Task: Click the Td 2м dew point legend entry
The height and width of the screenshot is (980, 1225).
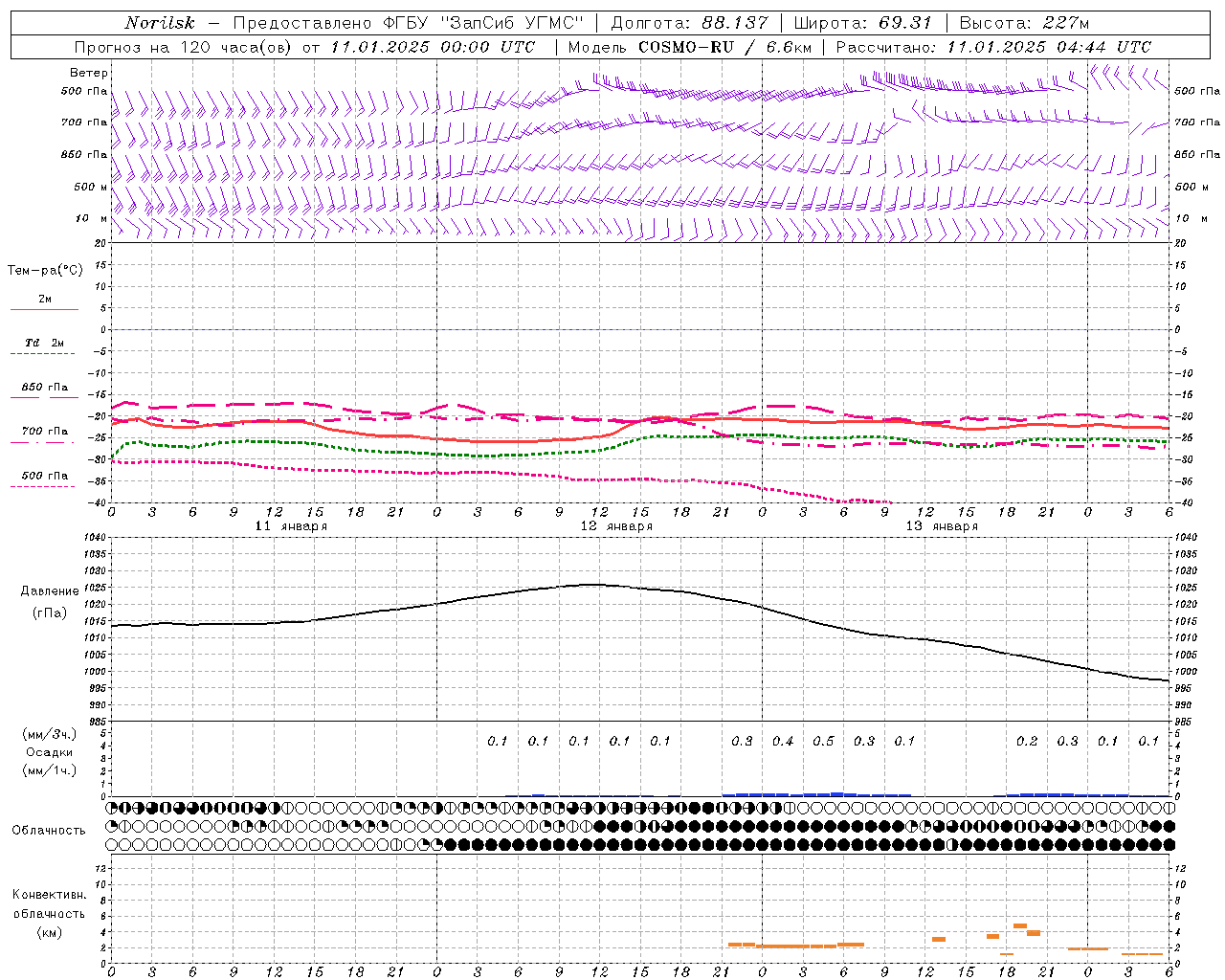Action: [x=45, y=343]
